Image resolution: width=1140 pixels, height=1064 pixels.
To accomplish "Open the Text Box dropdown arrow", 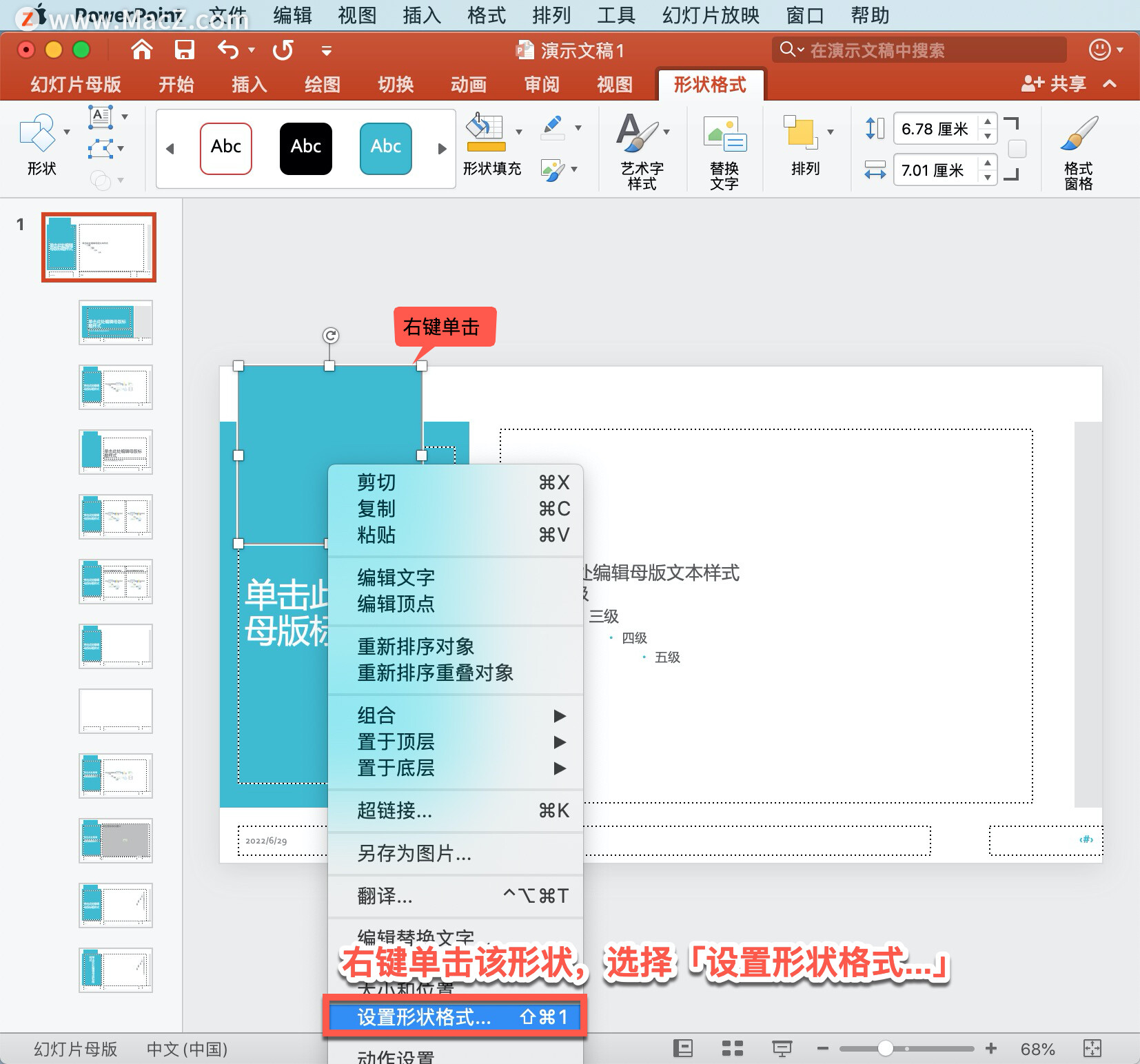I will click(125, 116).
